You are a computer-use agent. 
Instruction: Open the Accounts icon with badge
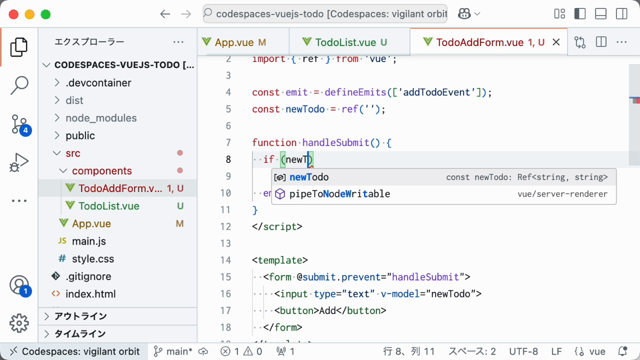[19, 285]
